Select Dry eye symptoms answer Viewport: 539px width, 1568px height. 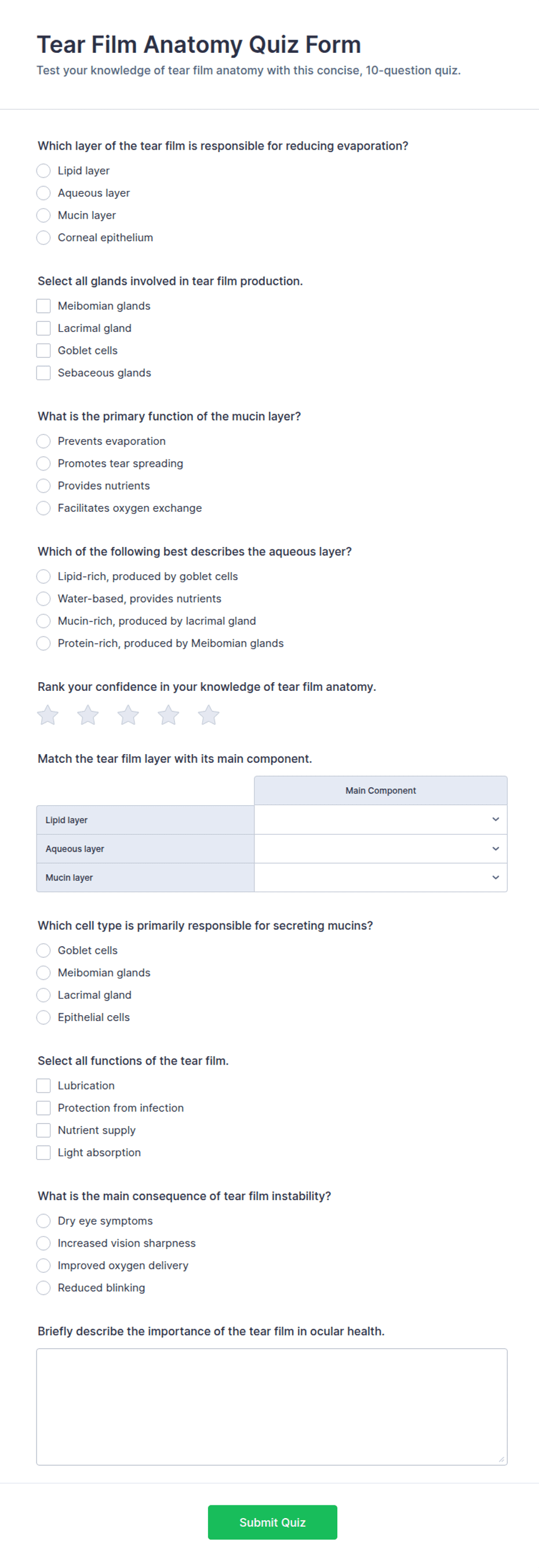43,1221
